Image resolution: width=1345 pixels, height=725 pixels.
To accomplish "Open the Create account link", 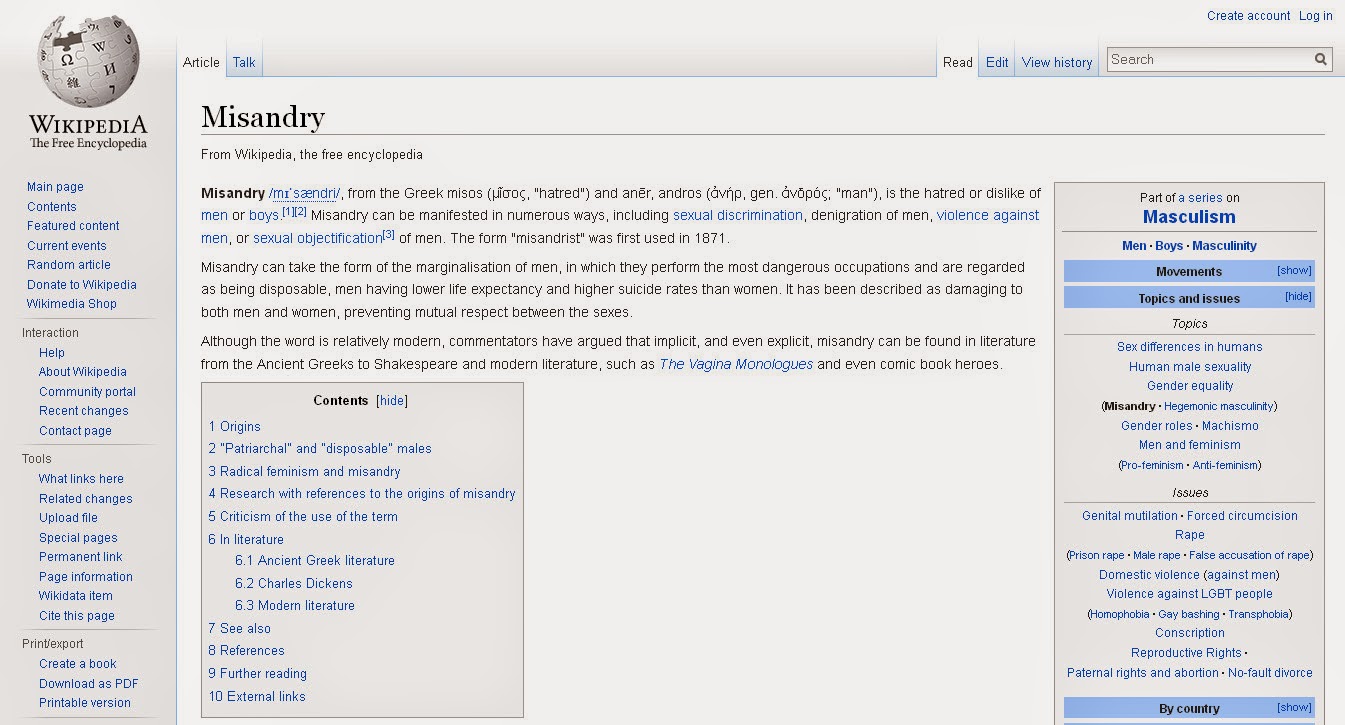I will pyautogui.click(x=1248, y=15).
